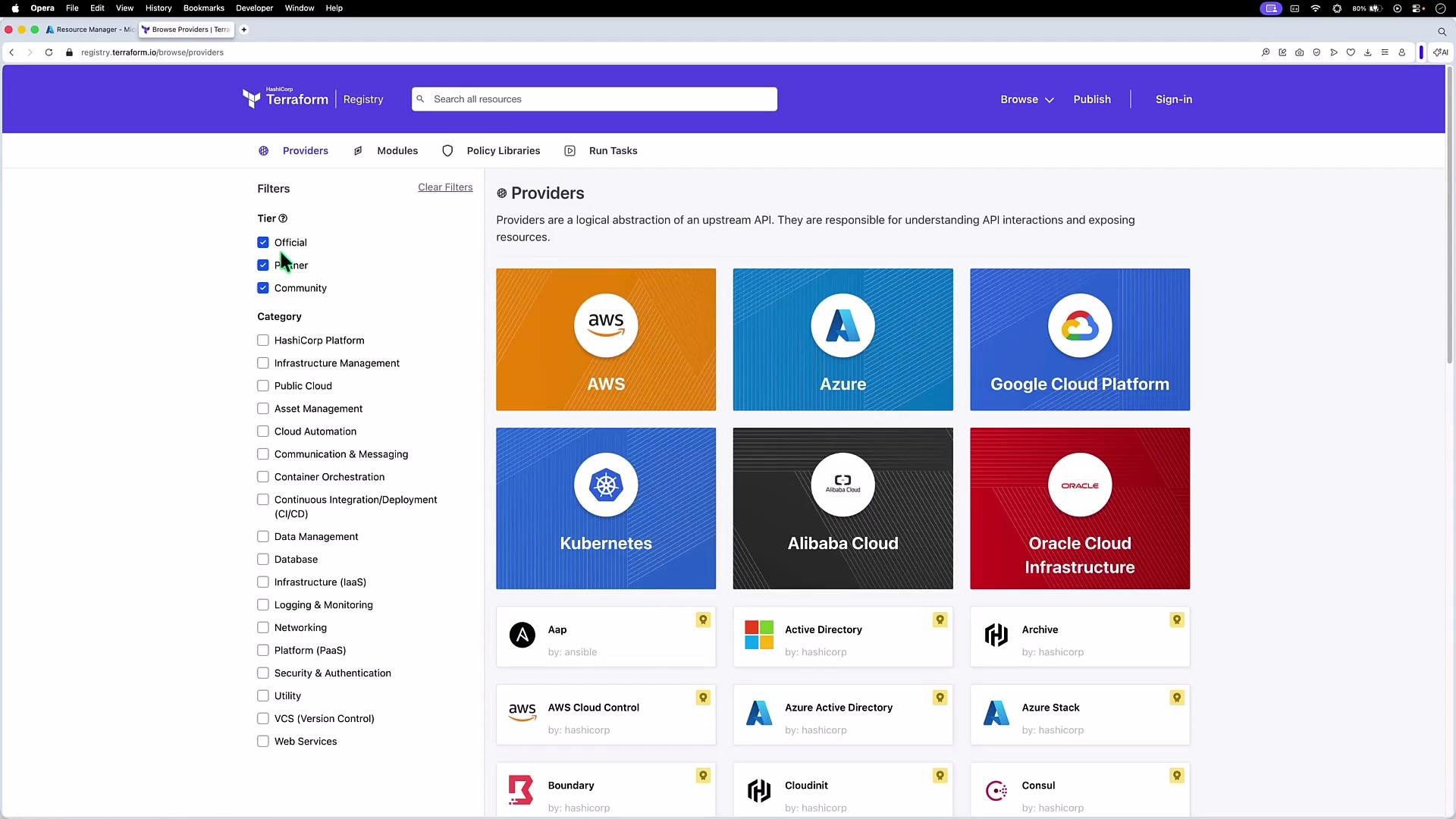This screenshot has height=819, width=1456.
Task: Uncheck the Official tier checkbox
Action: [263, 243]
